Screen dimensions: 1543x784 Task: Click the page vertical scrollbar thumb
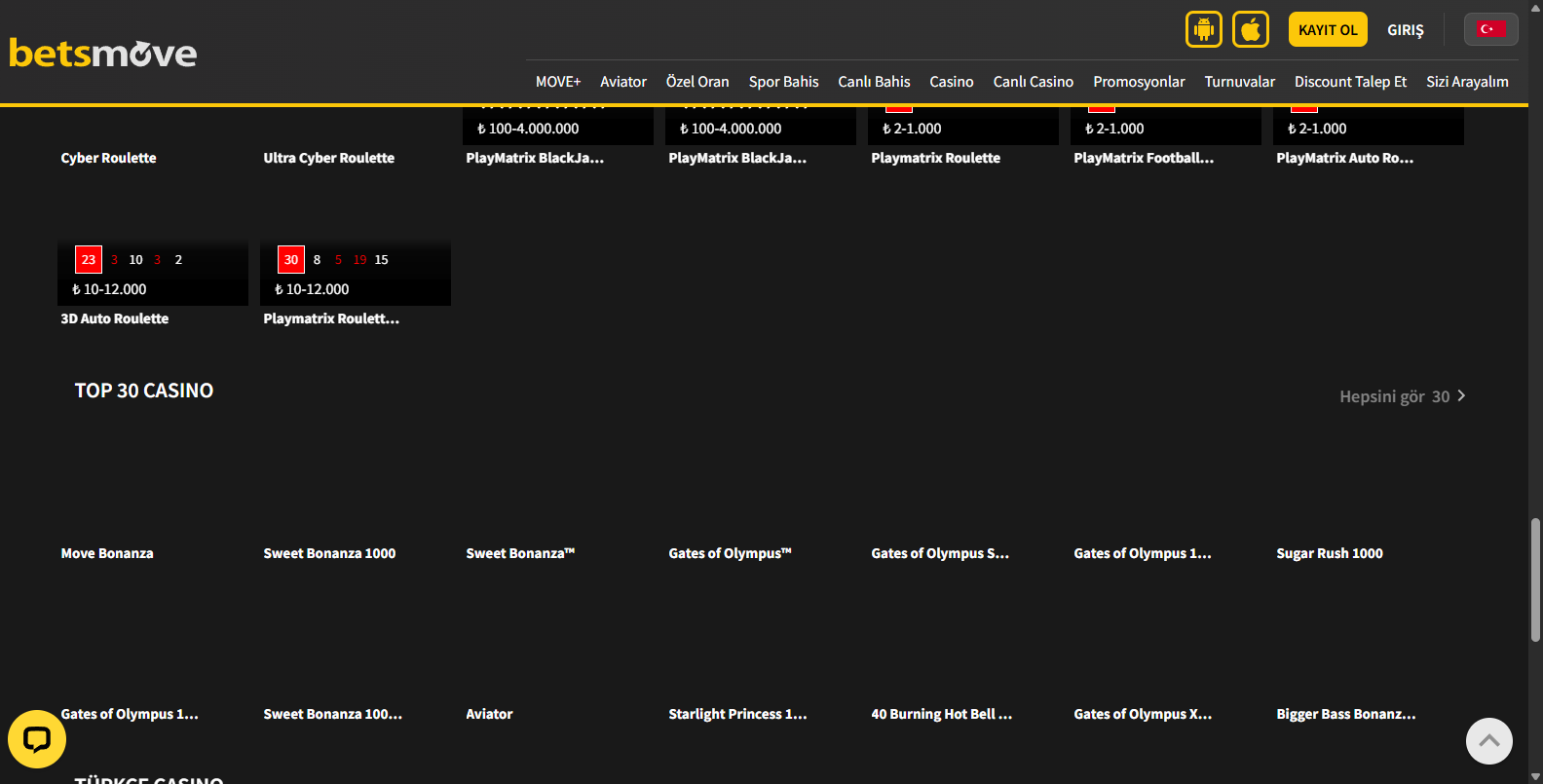point(1535,579)
